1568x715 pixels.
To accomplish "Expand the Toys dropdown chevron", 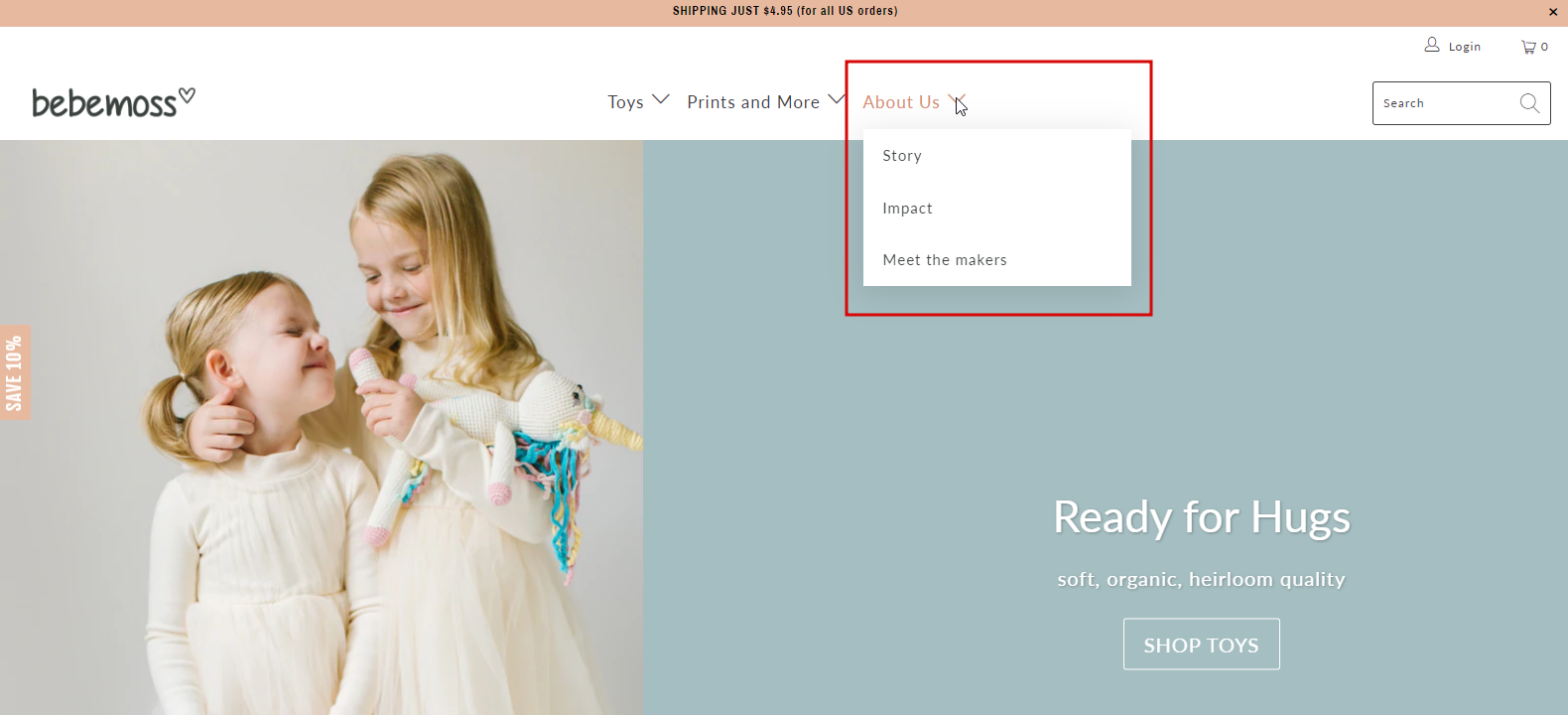I will coord(661,100).
